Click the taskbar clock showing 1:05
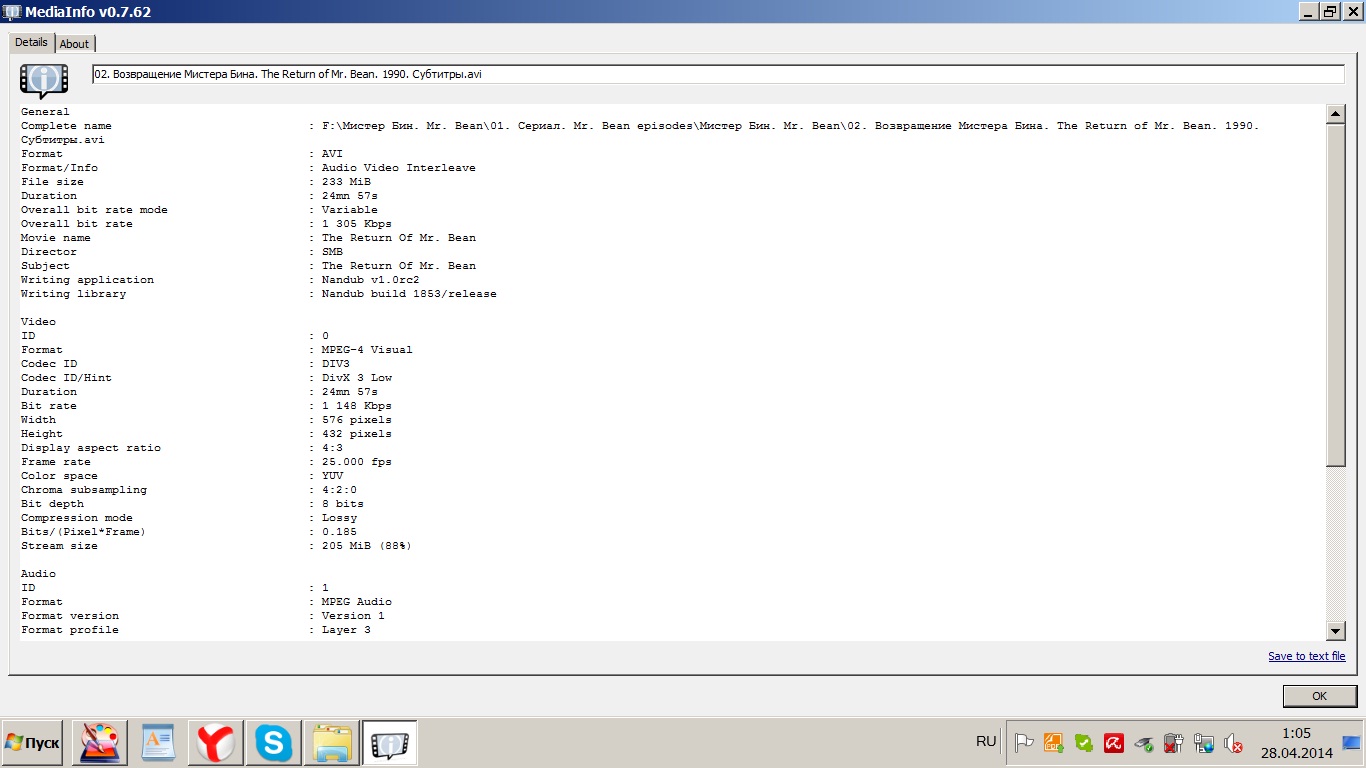1366x768 pixels. click(1296, 743)
